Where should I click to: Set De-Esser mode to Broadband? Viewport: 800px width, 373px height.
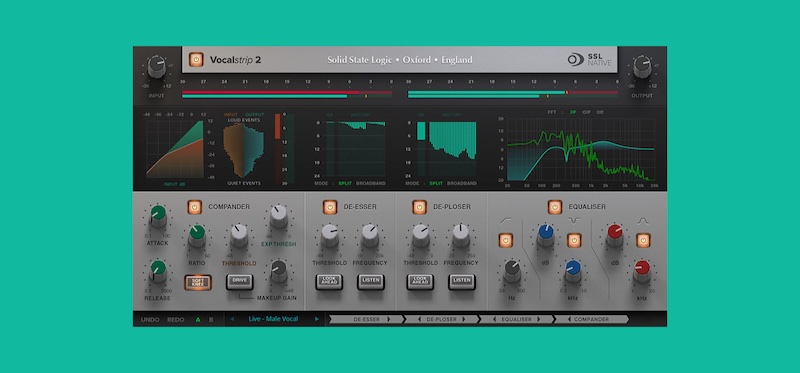click(x=370, y=183)
